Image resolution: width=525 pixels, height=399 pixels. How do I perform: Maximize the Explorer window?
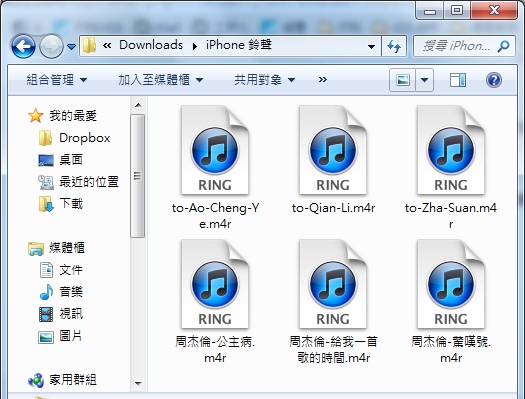point(457,10)
